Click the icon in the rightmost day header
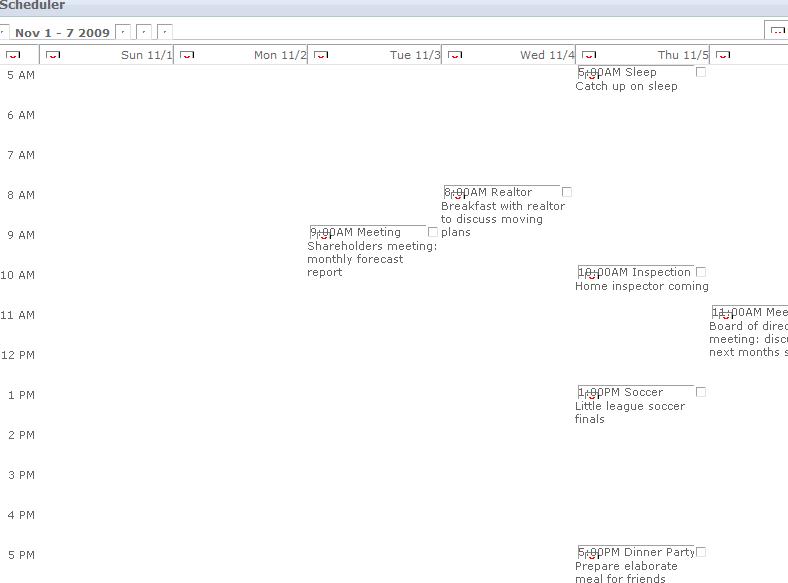 coord(723,55)
